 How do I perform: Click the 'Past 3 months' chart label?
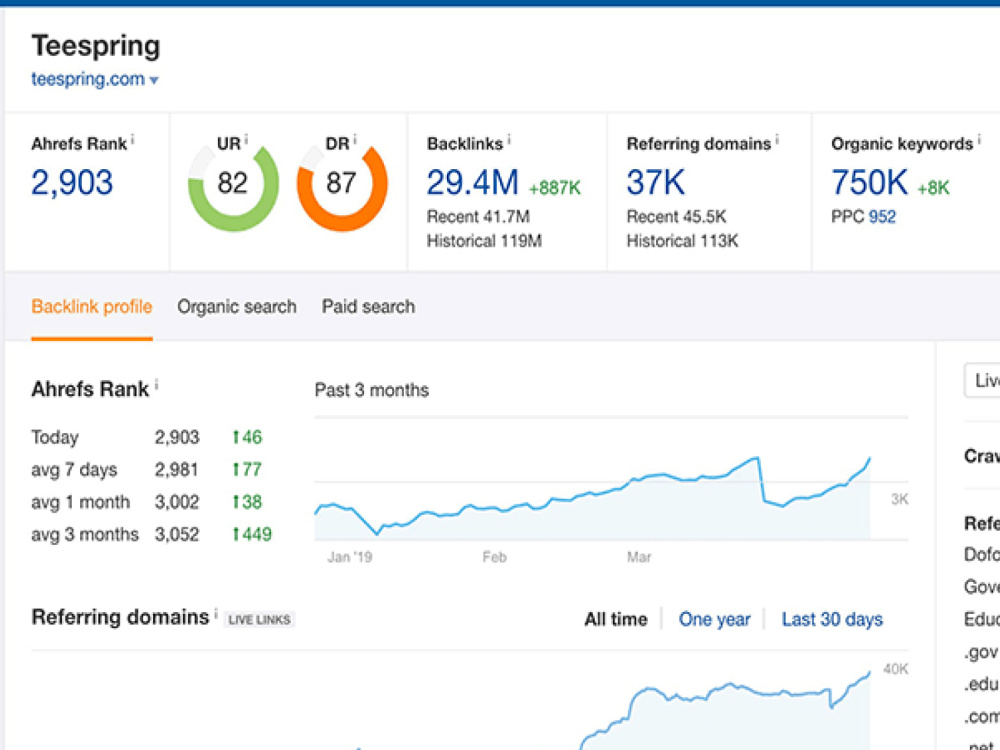click(372, 390)
